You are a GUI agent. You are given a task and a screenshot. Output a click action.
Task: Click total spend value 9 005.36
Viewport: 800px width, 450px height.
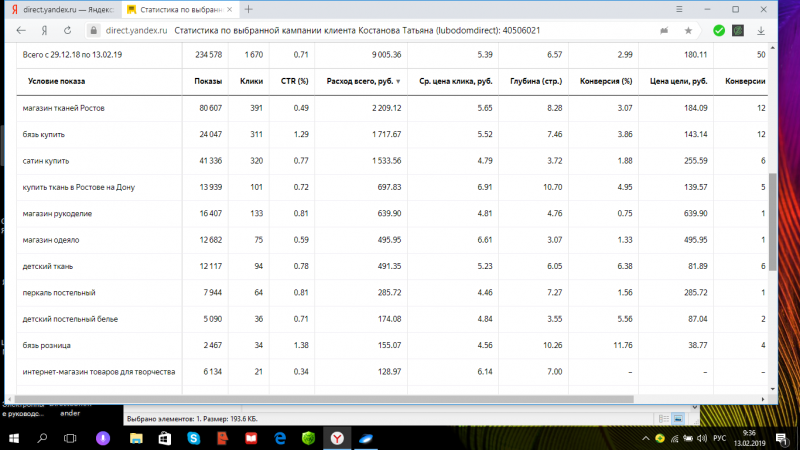click(x=386, y=55)
